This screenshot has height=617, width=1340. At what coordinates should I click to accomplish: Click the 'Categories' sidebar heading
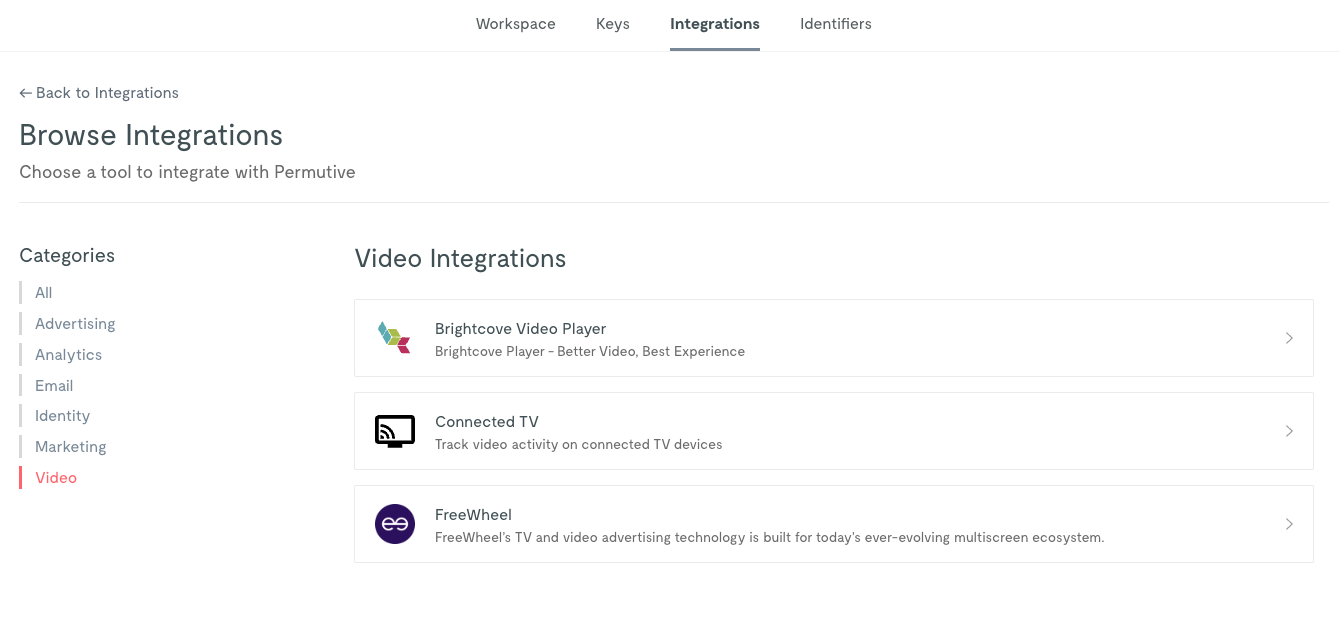click(67, 256)
